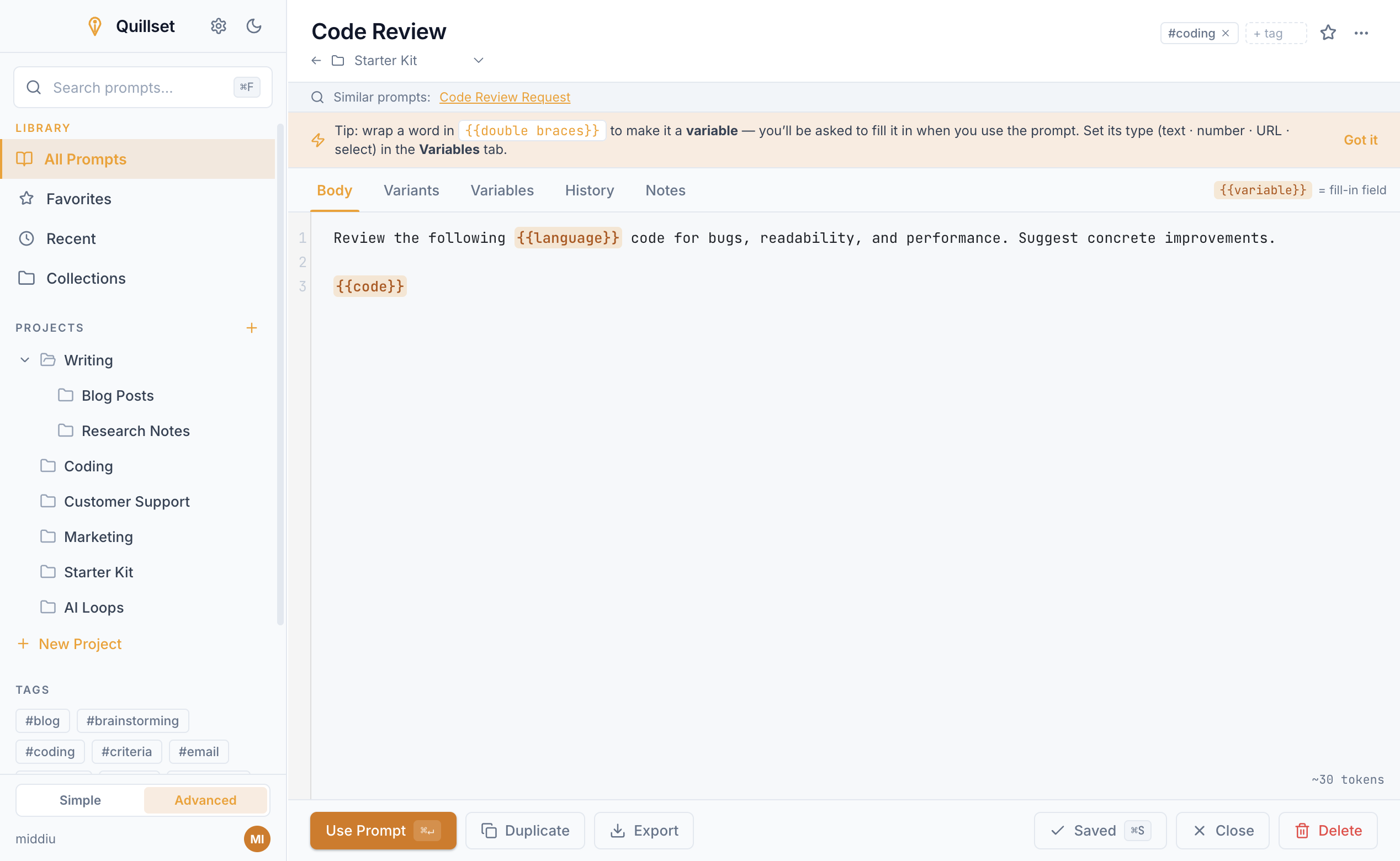1400x861 pixels.
Task: Open the Code Review Request similar prompt
Action: 505,97
